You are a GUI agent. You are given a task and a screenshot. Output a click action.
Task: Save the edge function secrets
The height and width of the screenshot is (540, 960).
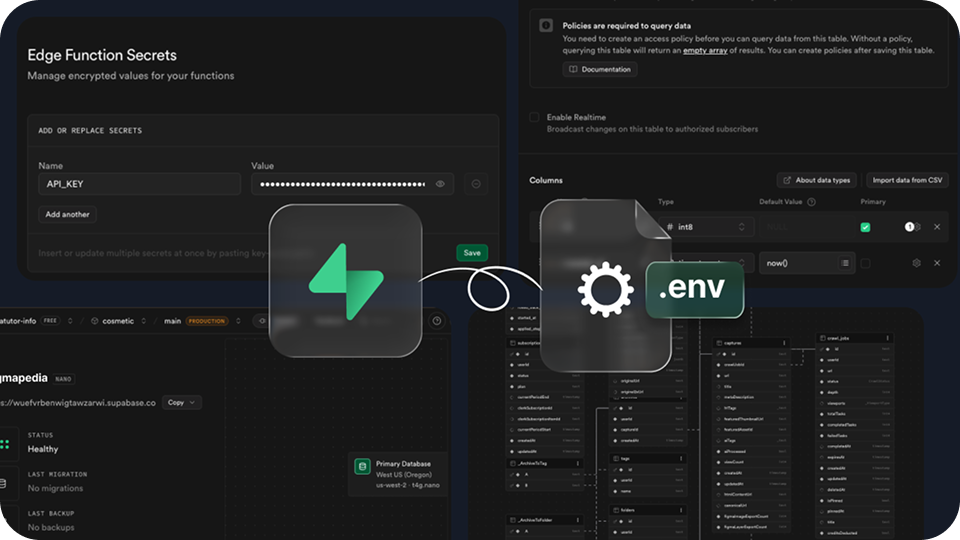click(x=471, y=253)
